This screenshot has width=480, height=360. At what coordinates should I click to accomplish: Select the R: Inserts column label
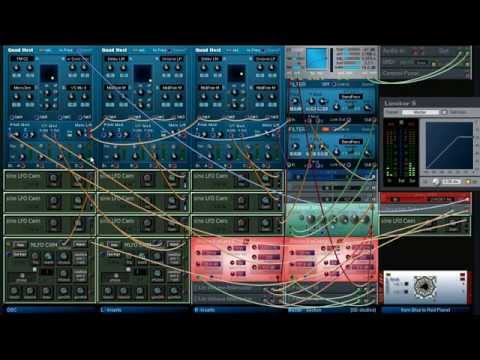click(x=205, y=310)
